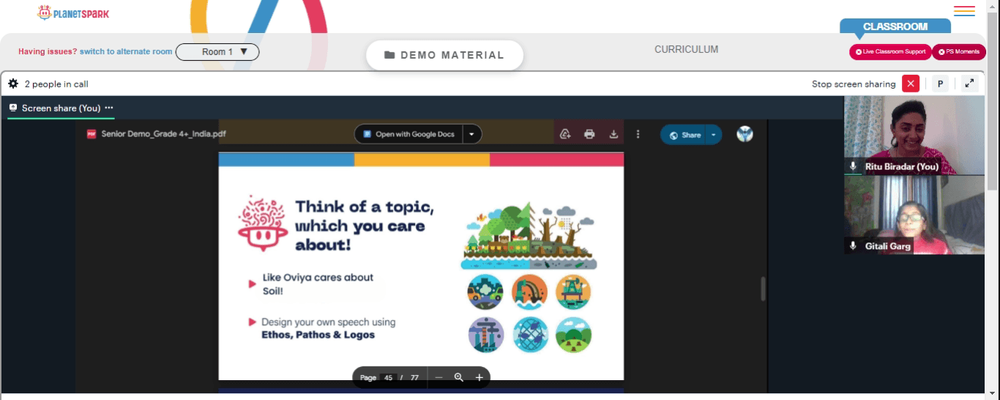Open the call settings gear icon
This screenshot has height=400, width=1000.
(13, 84)
